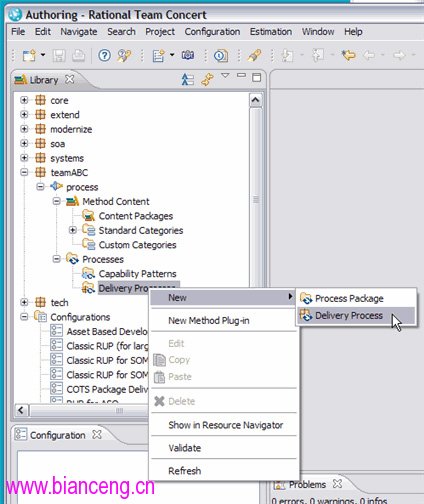Open the Navigate menu

pyautogui.click(x=79, y=32)
